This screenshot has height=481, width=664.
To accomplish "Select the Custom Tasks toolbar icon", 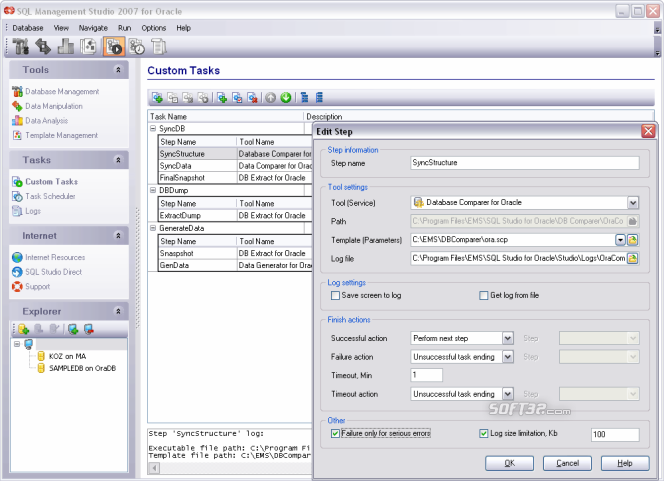I will click(113, 47).
